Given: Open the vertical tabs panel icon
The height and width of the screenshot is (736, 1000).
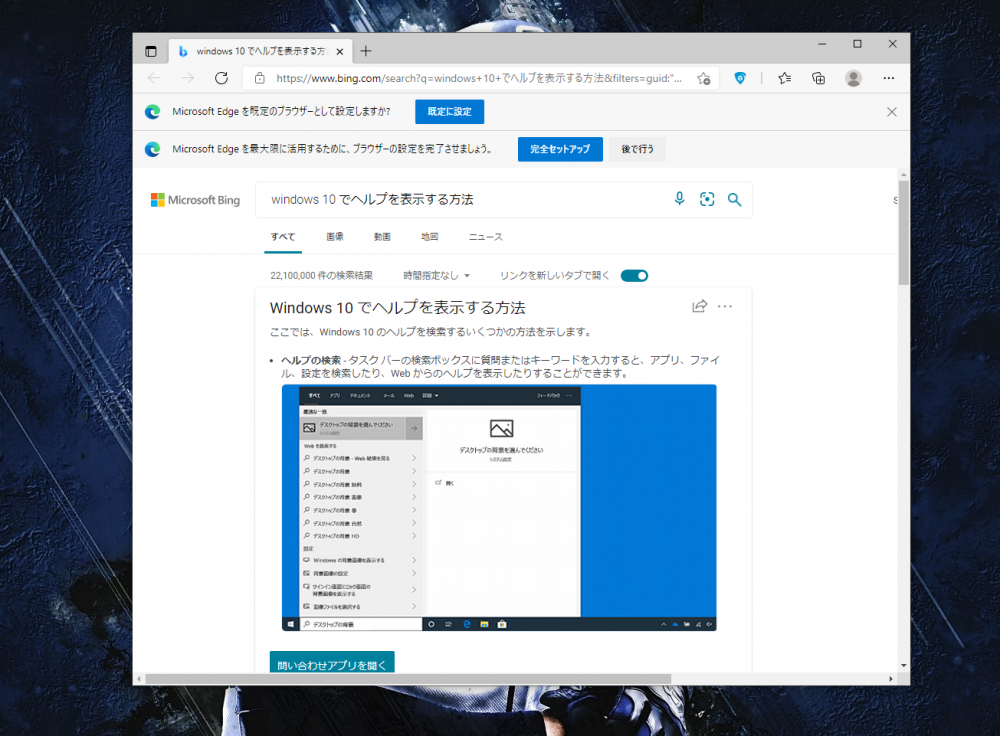Looking at the screenshot, I should [x=151, y=52].
